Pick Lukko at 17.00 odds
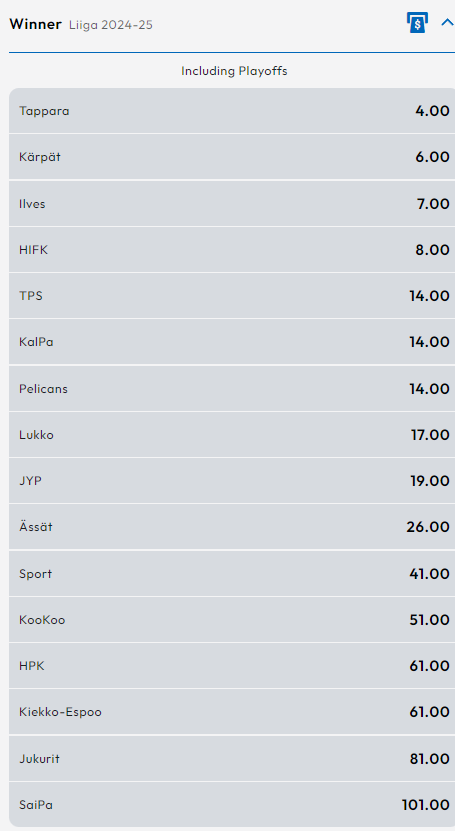455x831 pixels. click(232, 435)
